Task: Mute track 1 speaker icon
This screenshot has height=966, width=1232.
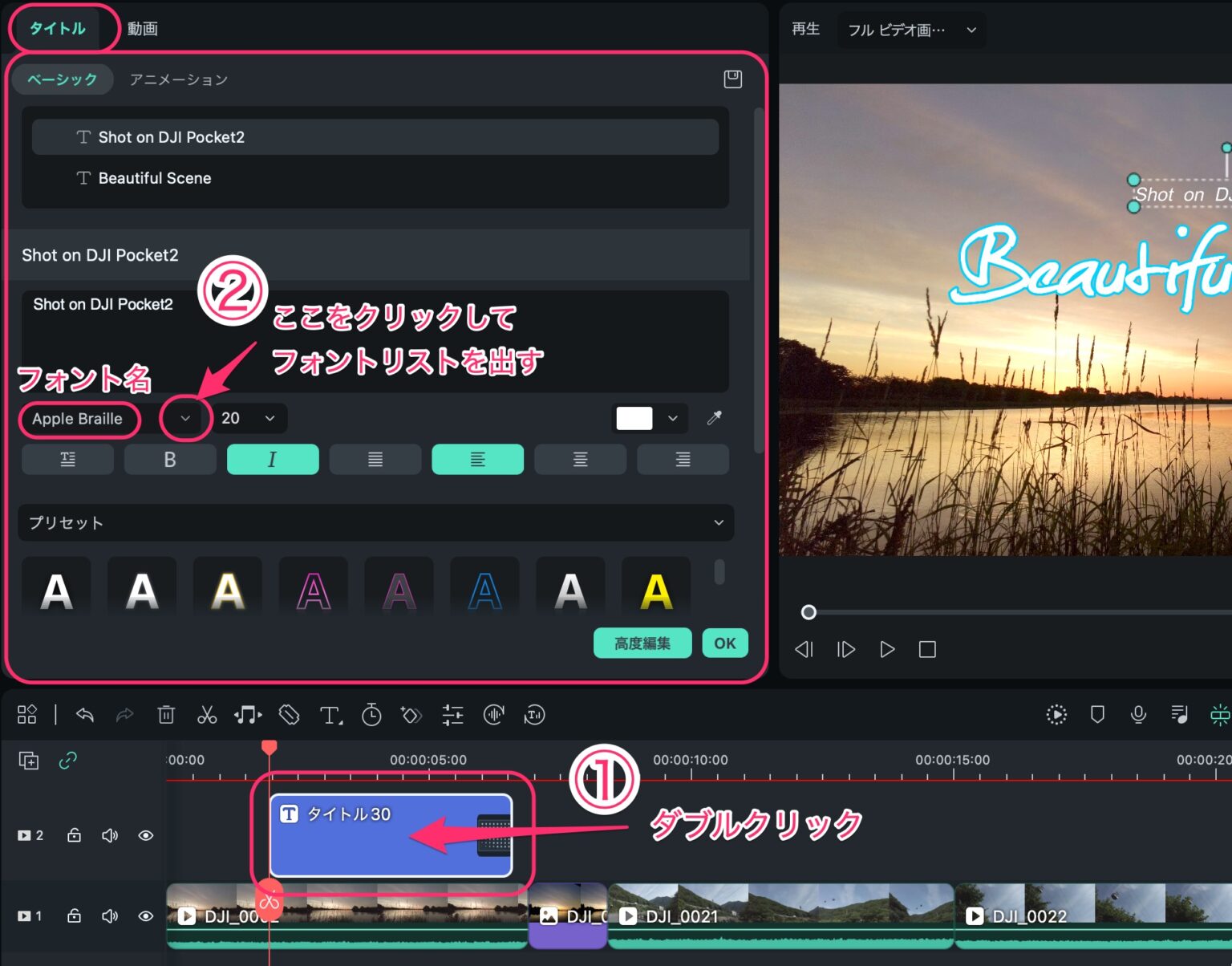Action: click(110, 915)
